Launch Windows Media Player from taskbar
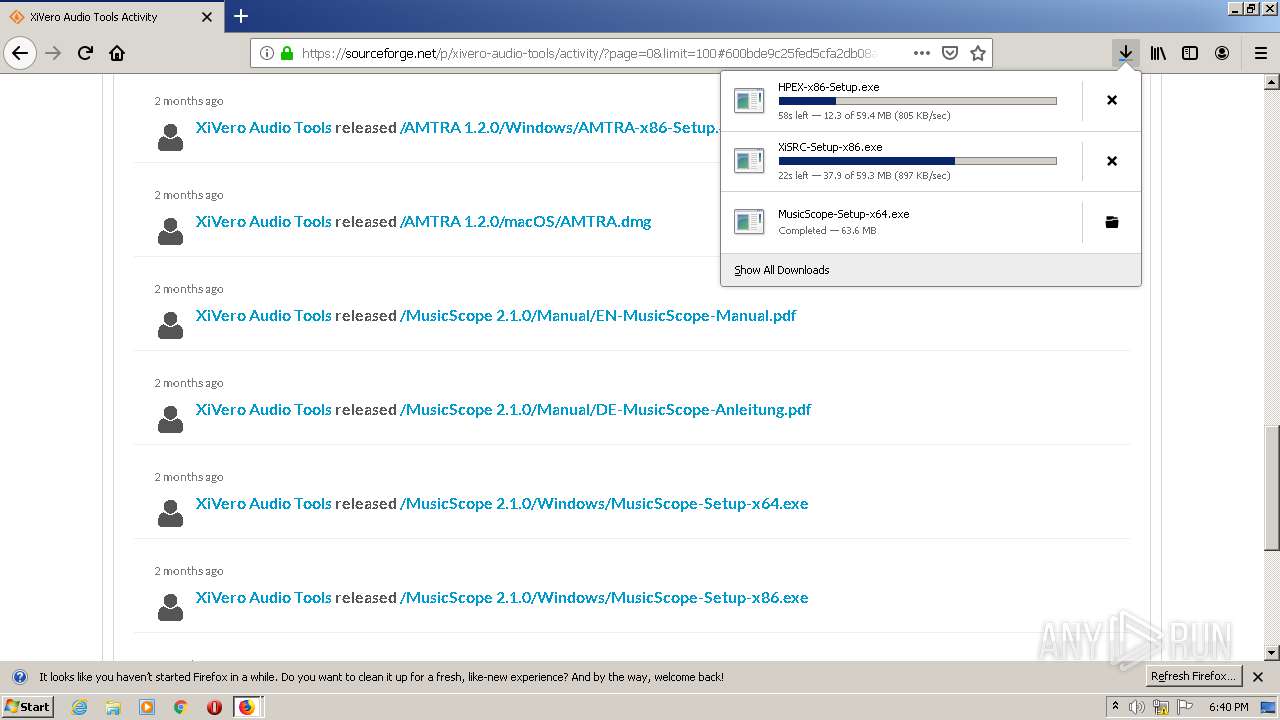The height and width of the screenshot is (720, 1280). pos(147,707)
